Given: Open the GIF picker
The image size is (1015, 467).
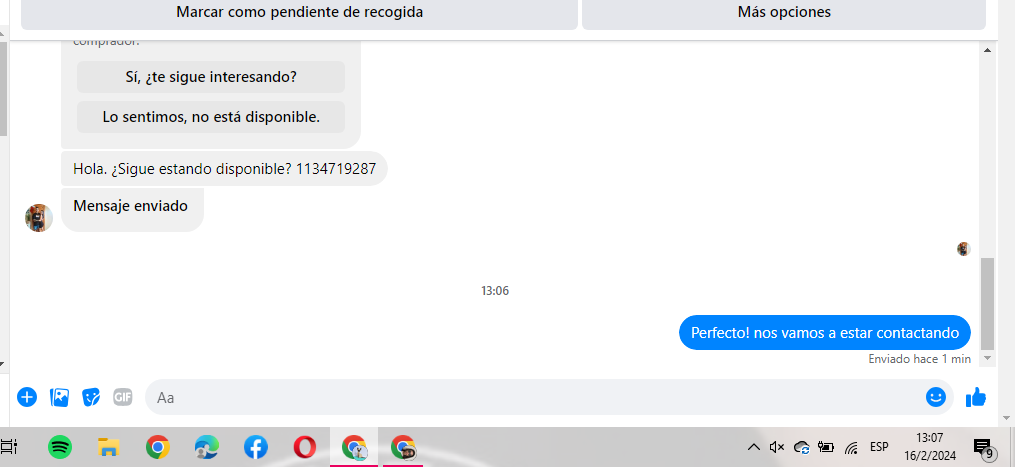Looking at the screenshot, I should [x=123, y=396].
